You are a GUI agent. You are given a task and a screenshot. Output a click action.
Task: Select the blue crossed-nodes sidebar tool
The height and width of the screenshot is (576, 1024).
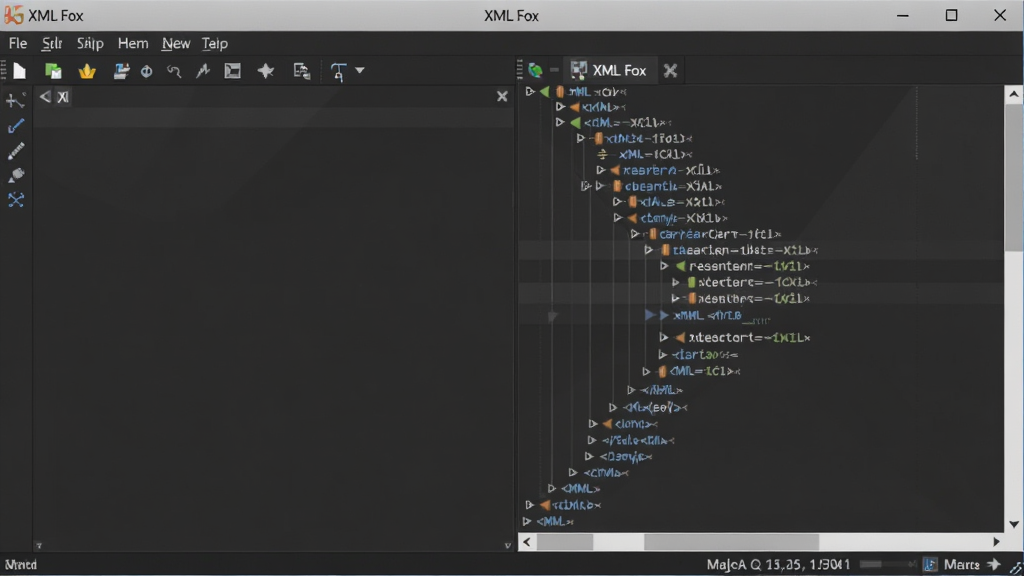[x=16, y=200]
